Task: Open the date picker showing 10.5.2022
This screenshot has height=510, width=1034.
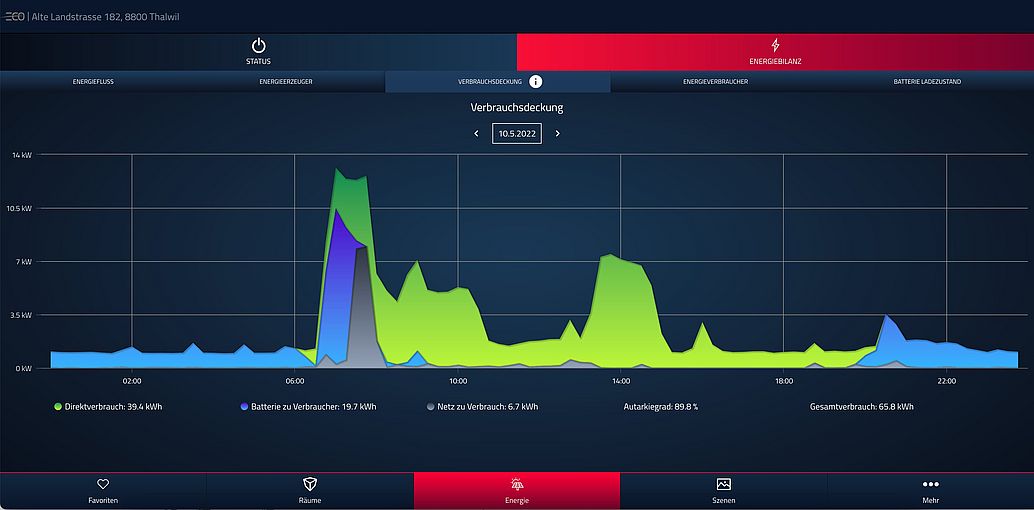Action: coord(517,133)
